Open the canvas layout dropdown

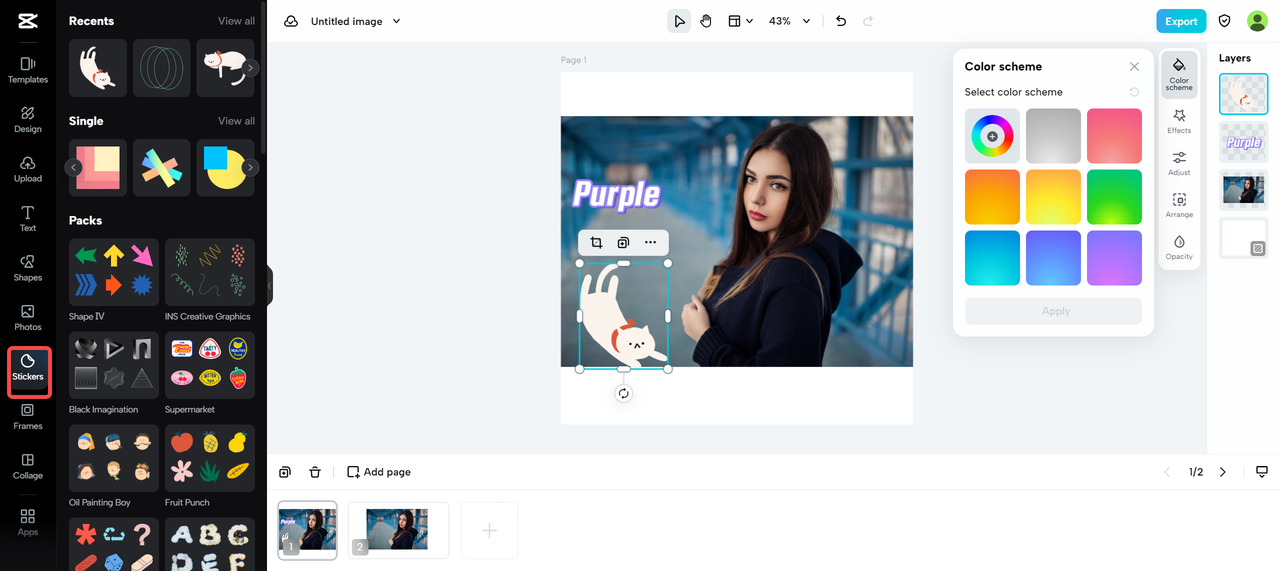click(740, 21)
